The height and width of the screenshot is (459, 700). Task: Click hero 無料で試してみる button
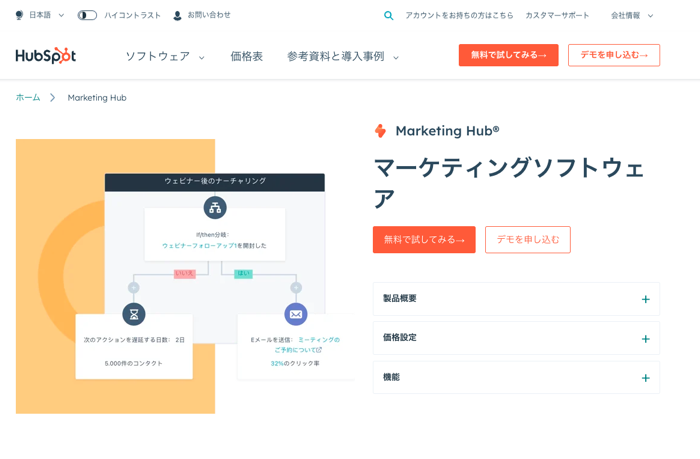[424, 240]
